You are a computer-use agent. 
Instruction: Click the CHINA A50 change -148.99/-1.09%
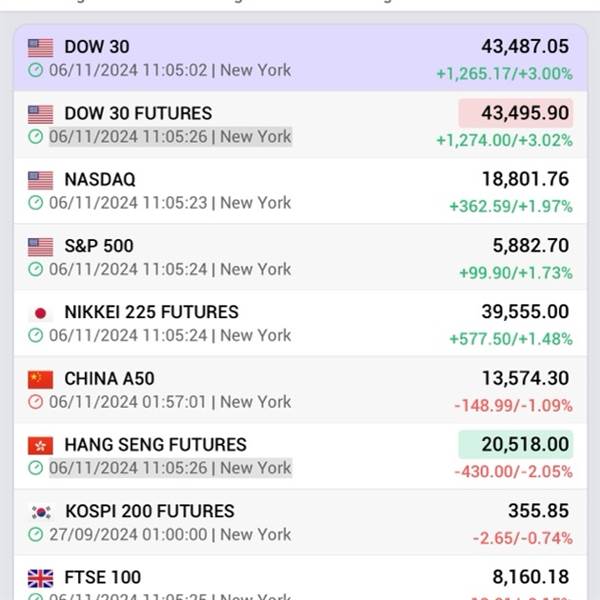point(513,406)
